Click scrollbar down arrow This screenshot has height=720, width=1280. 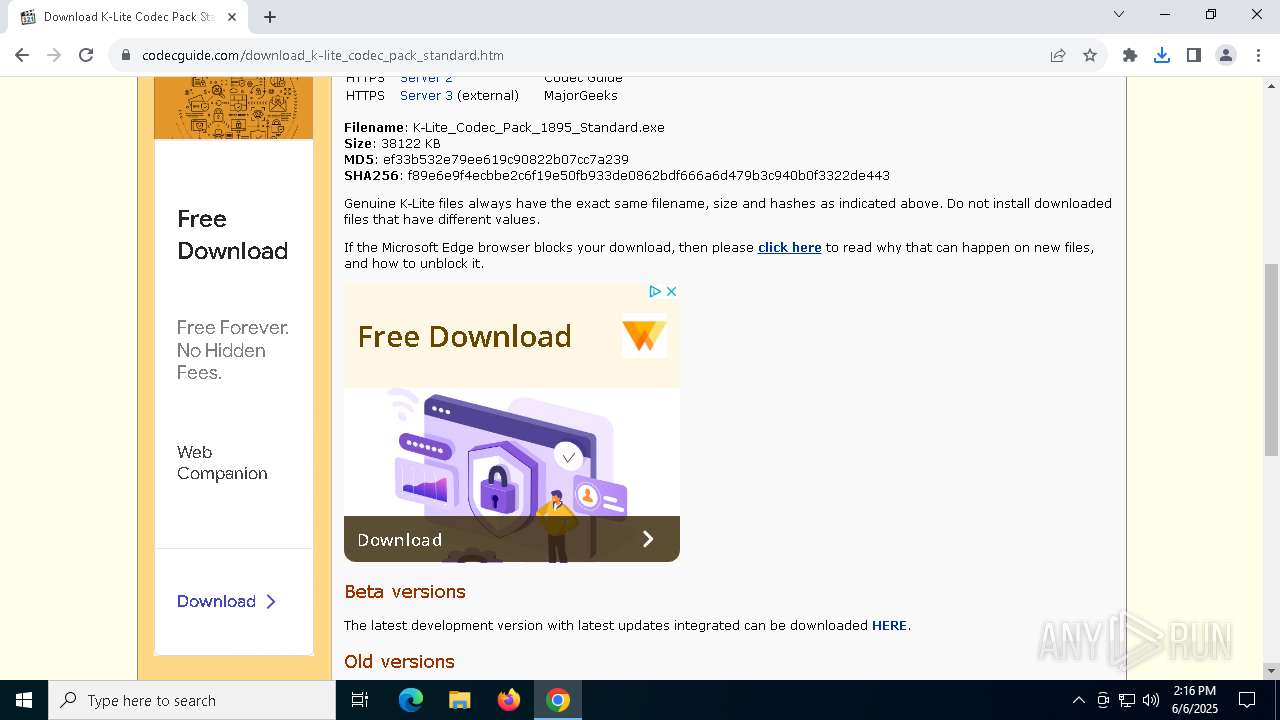1271,671
